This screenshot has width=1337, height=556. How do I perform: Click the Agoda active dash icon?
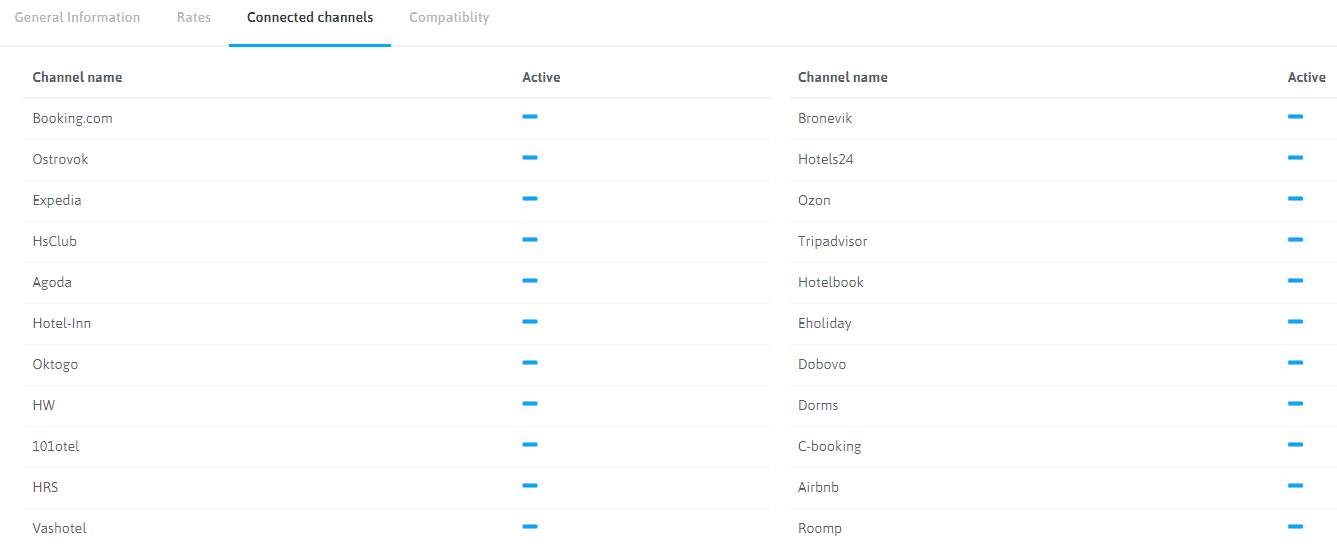tap(530, 281)
